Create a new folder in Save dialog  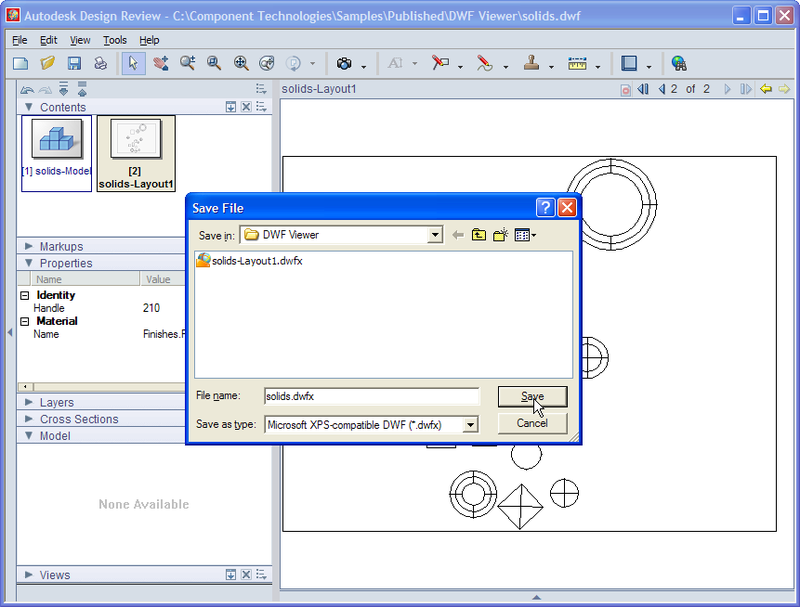click(500, 235)
